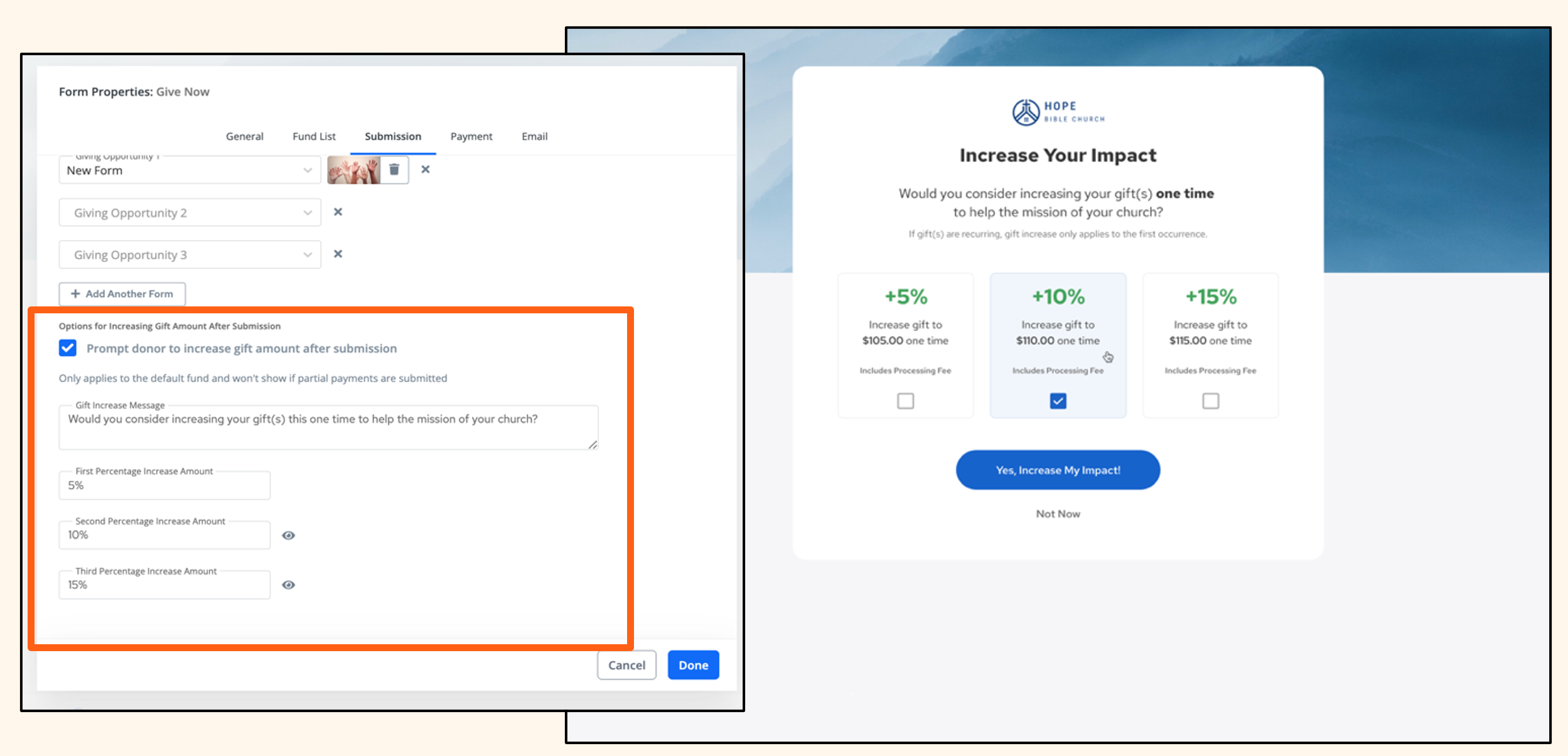Toggle visibility of Second Percentage Increase Amount

click(x=288, y=536)
